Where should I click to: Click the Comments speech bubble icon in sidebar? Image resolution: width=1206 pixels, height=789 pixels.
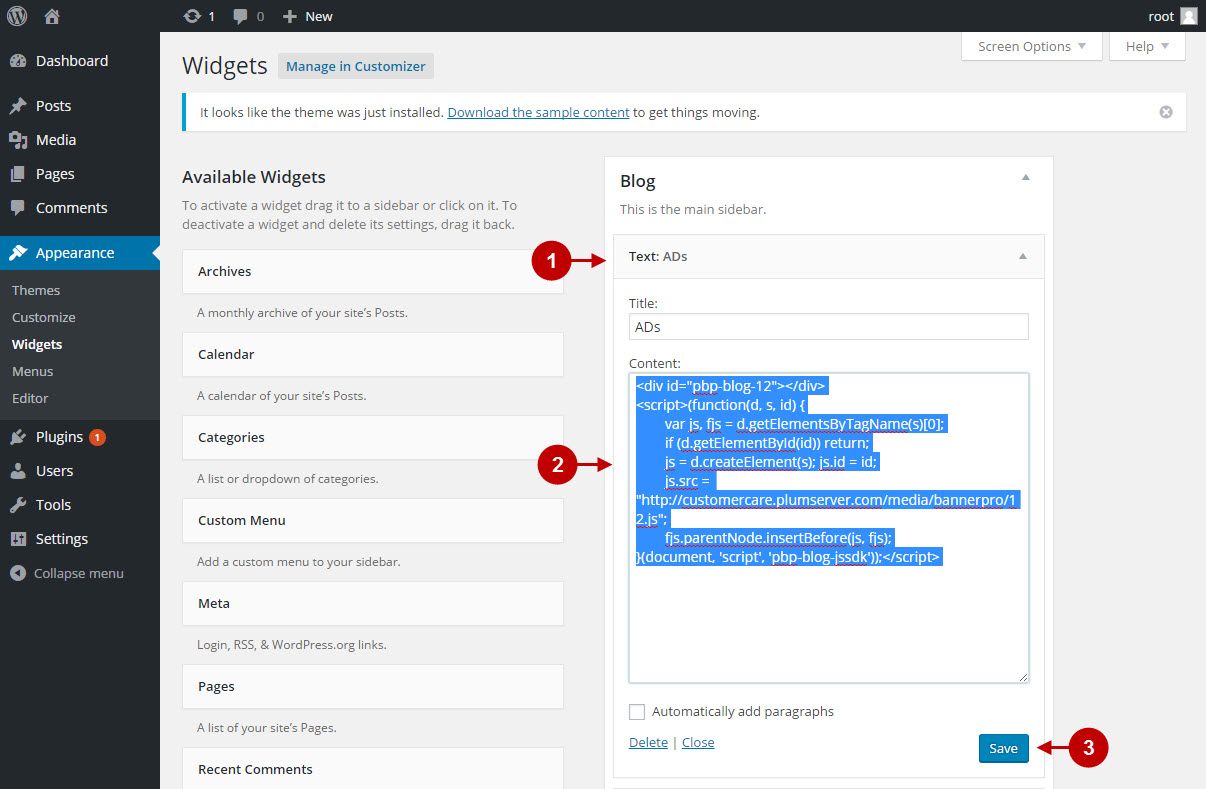[x=18, y=208]
